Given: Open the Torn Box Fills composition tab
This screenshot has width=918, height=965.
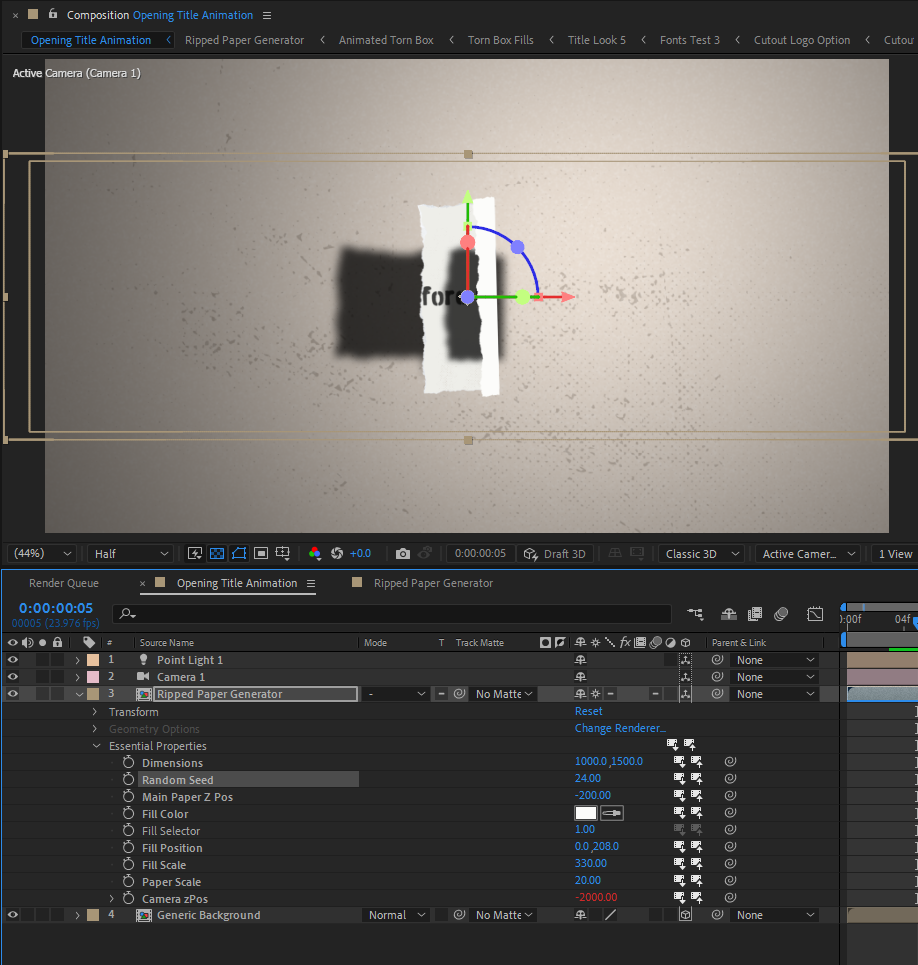Looking at the screenshot, I should click(x=500, y=40).
